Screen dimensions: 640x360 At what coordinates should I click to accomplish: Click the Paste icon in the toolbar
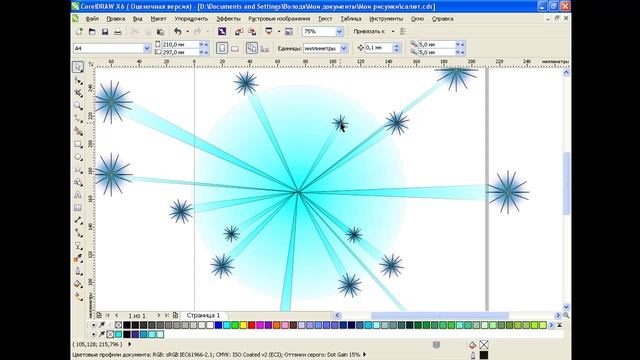tap(160, 31)
